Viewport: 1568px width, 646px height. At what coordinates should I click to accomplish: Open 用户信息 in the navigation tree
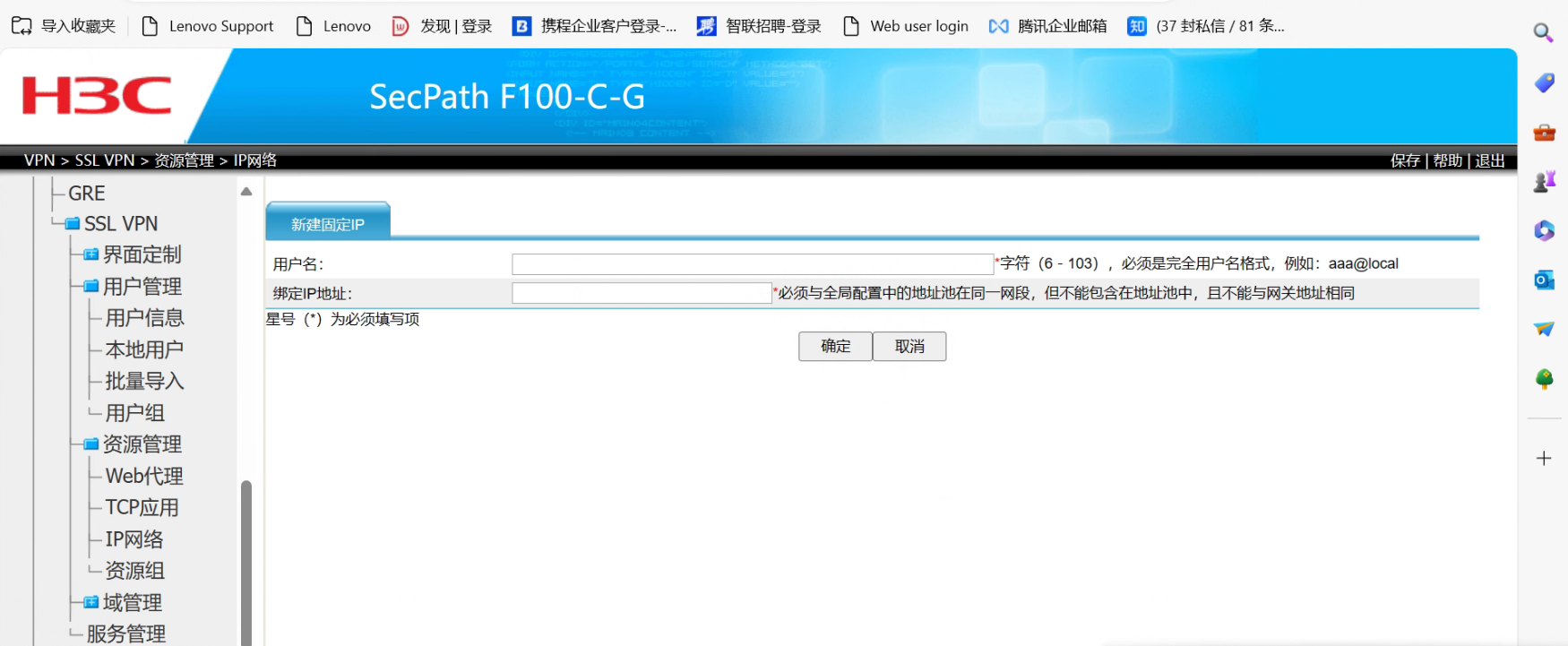[144, 318]
